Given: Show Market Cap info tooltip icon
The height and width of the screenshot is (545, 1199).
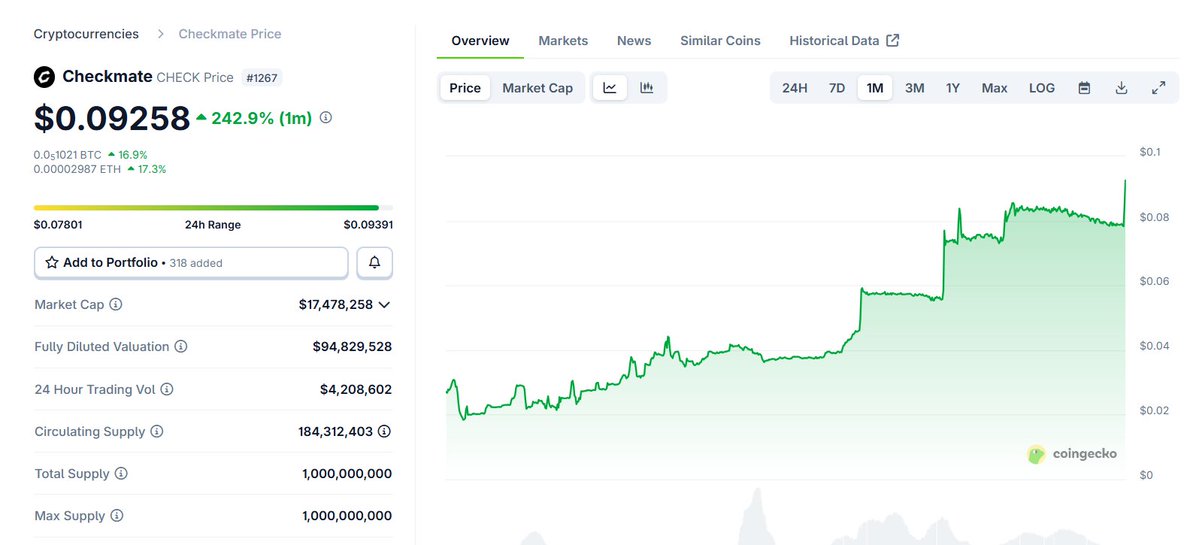Looking at the screenshot, I should coord(115,304).
